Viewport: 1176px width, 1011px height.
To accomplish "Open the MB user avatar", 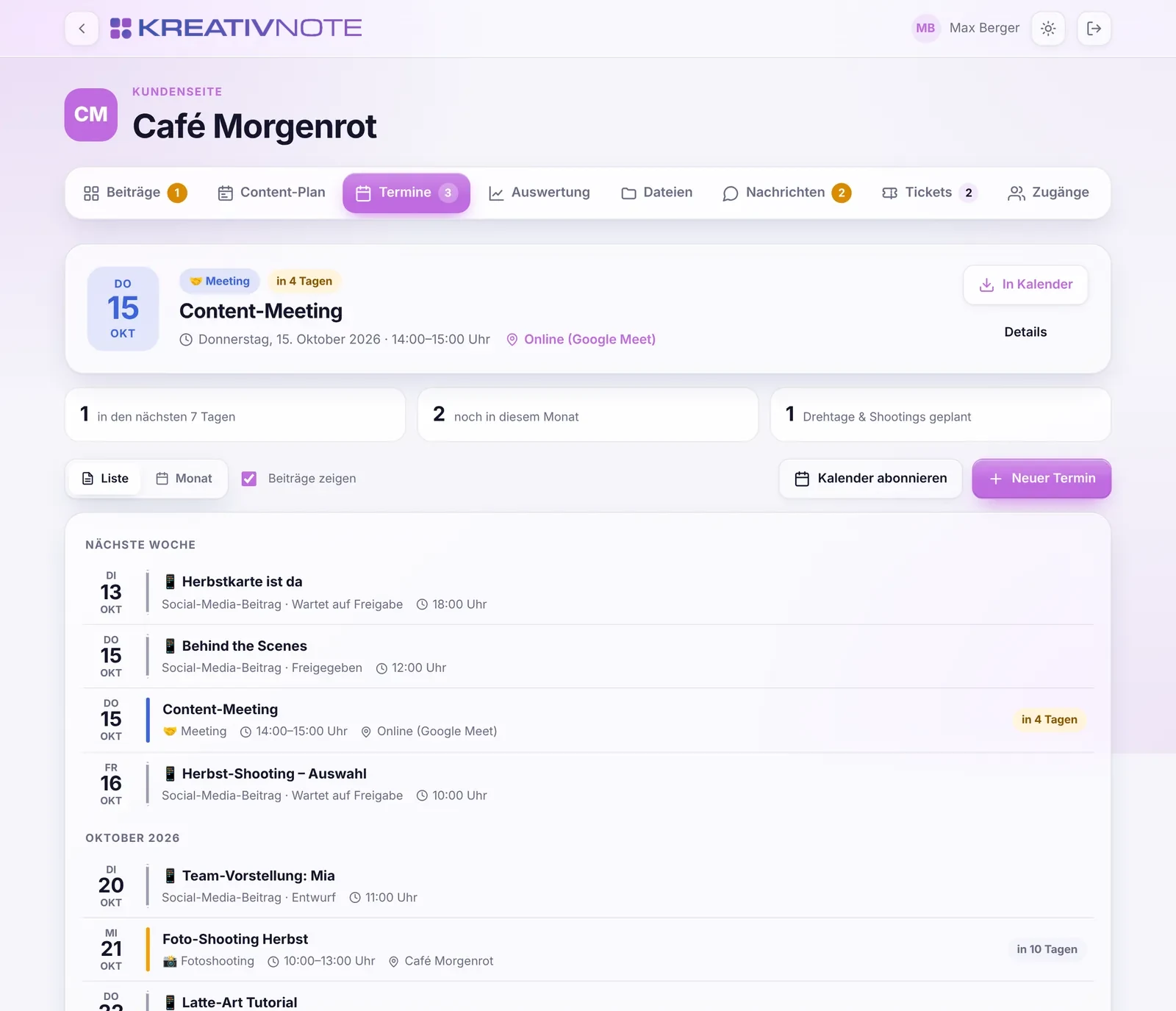I will [925, 28].
